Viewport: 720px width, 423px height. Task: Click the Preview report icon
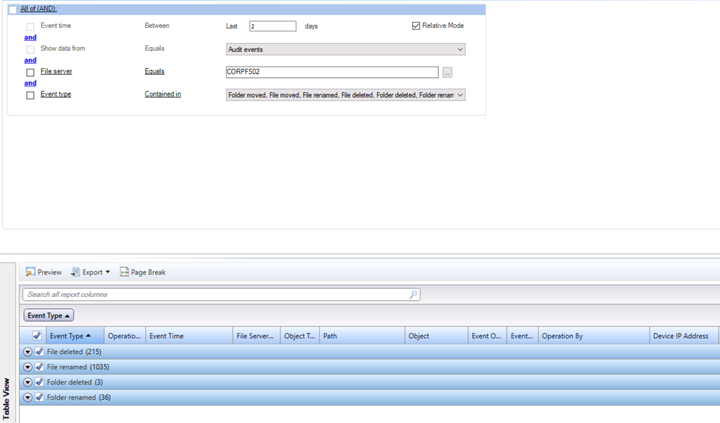(x=31, y=272)
